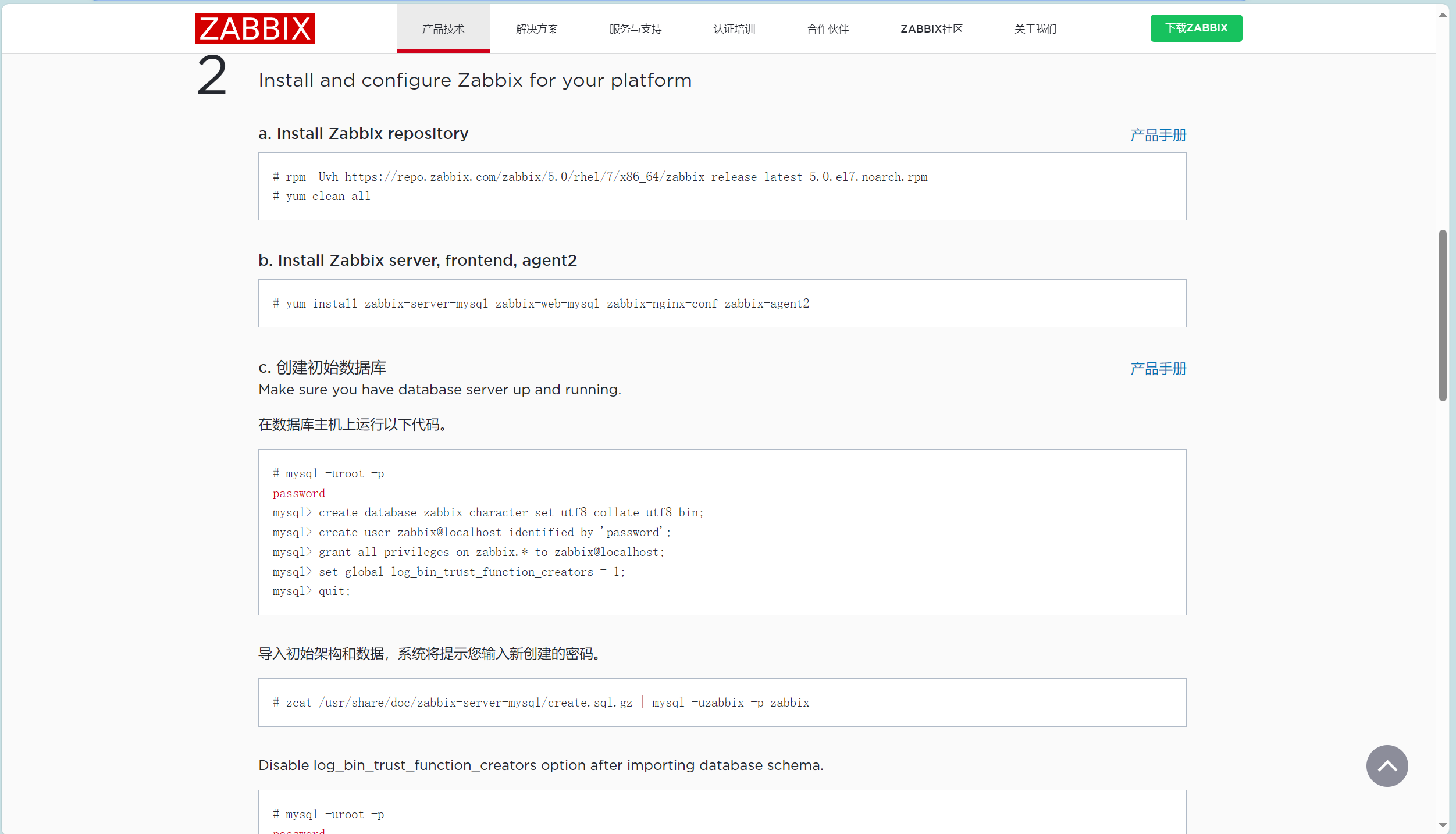Open the 服务与支持 menu

click(x=635, y=28)
